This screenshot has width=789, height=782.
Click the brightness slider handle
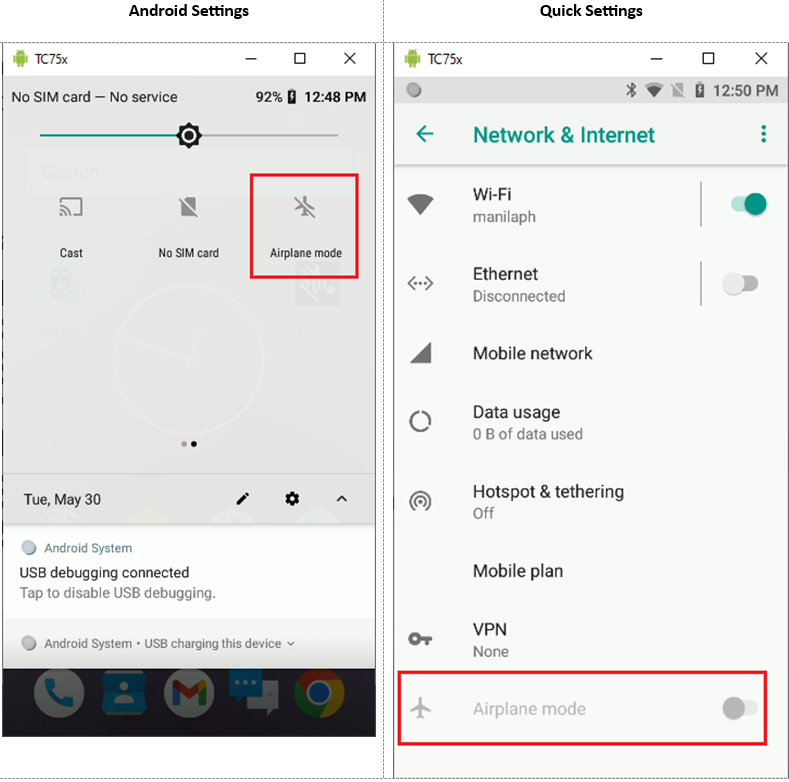[x=189, y=135]
